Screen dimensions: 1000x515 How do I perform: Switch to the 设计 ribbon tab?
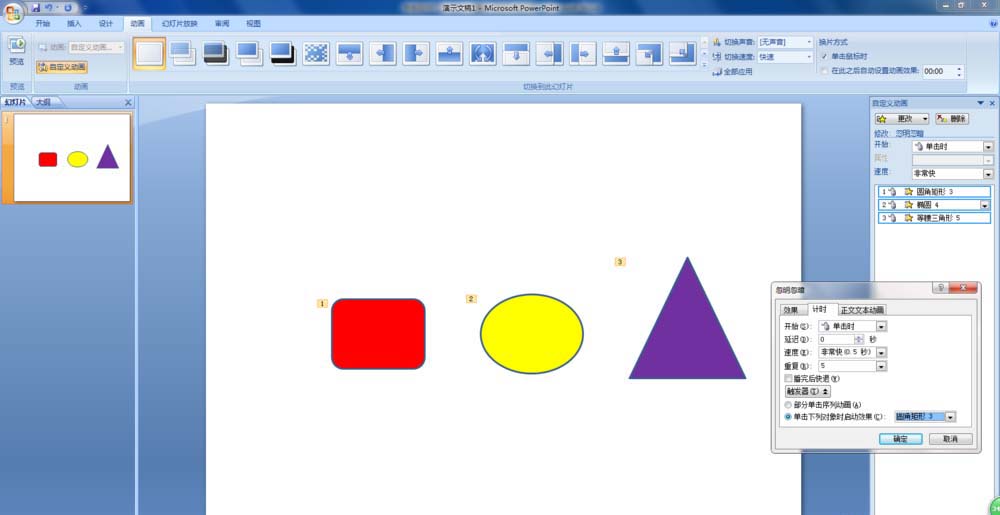pos(106,24)
